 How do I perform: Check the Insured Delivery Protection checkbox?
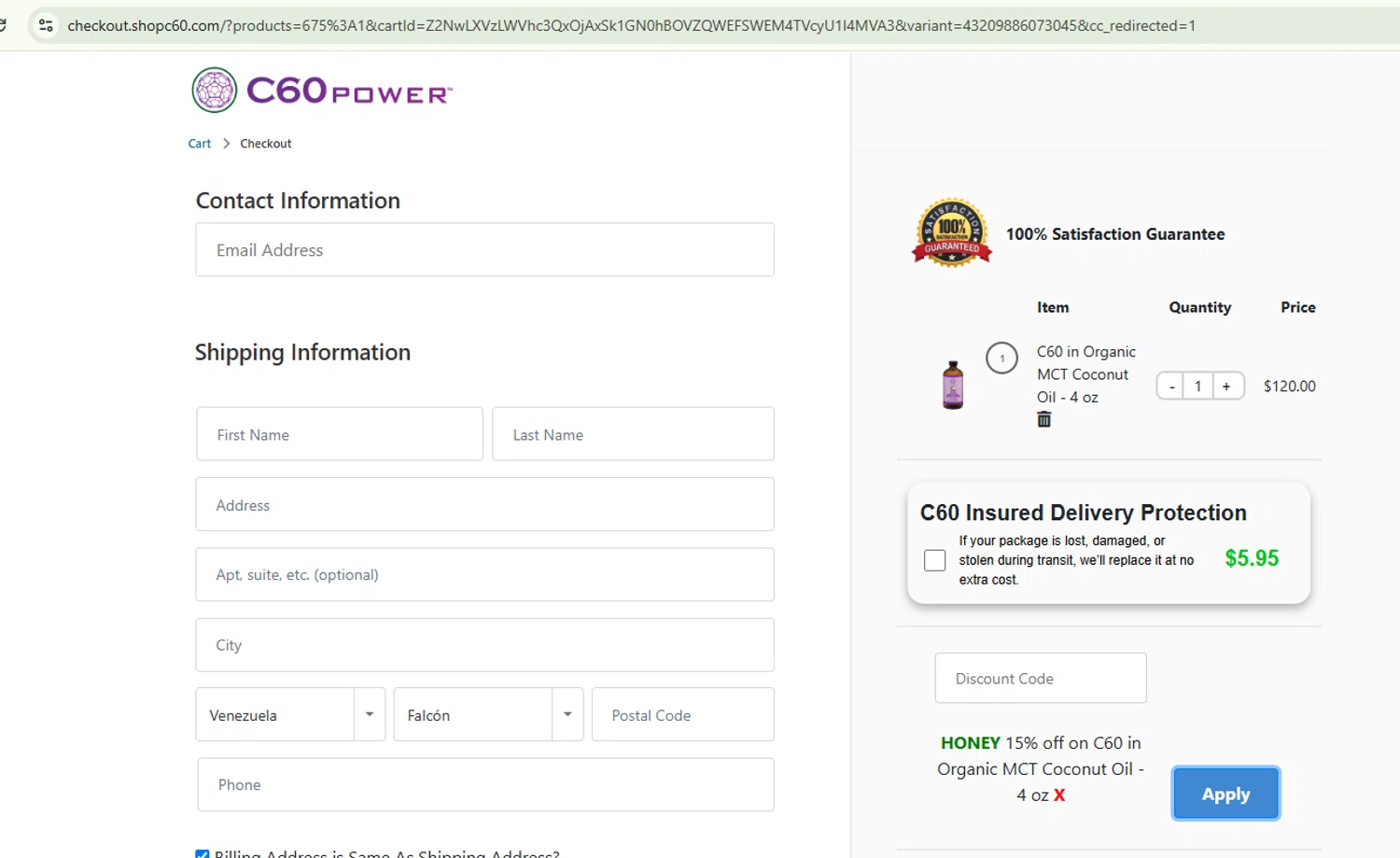tap(934, 560)
